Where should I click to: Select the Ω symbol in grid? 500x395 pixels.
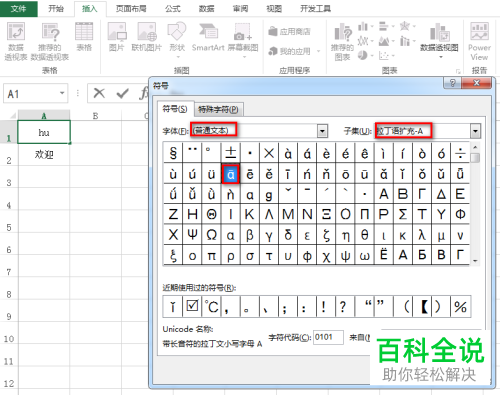[x=211, y=235]
